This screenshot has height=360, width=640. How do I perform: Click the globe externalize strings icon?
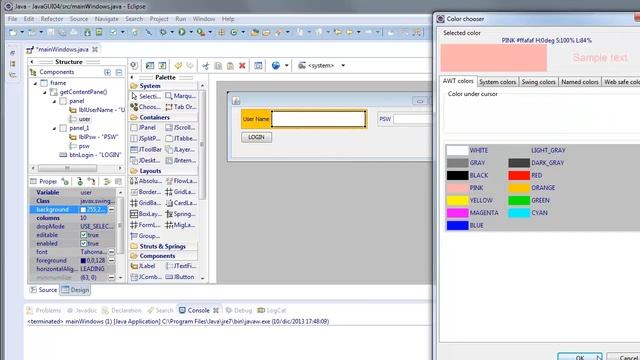click(276, 66)
